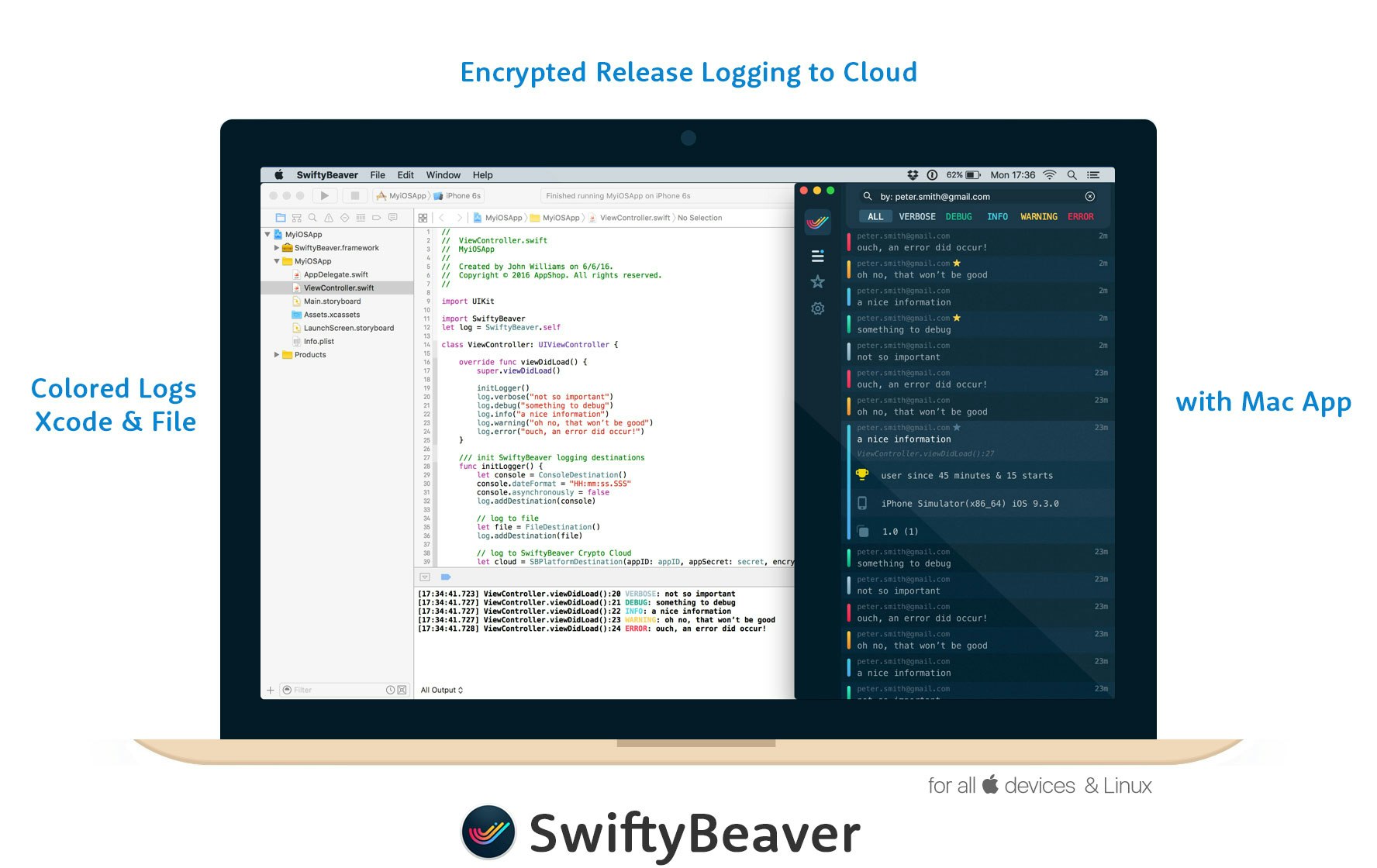The image size is (1377, 868).
Task: Open Dropbox icon in macOS menu bar
Action: pos(913,175)
